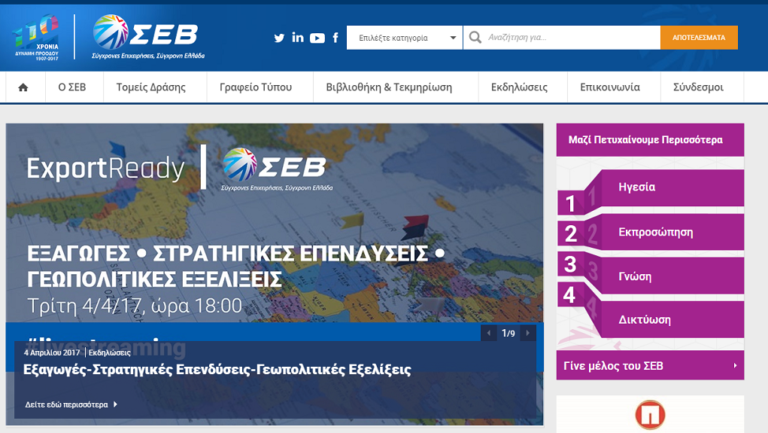Screen dimensions: 768x433
Task: Click the 1/9 slide counter
Action: (x=508, y=333)
